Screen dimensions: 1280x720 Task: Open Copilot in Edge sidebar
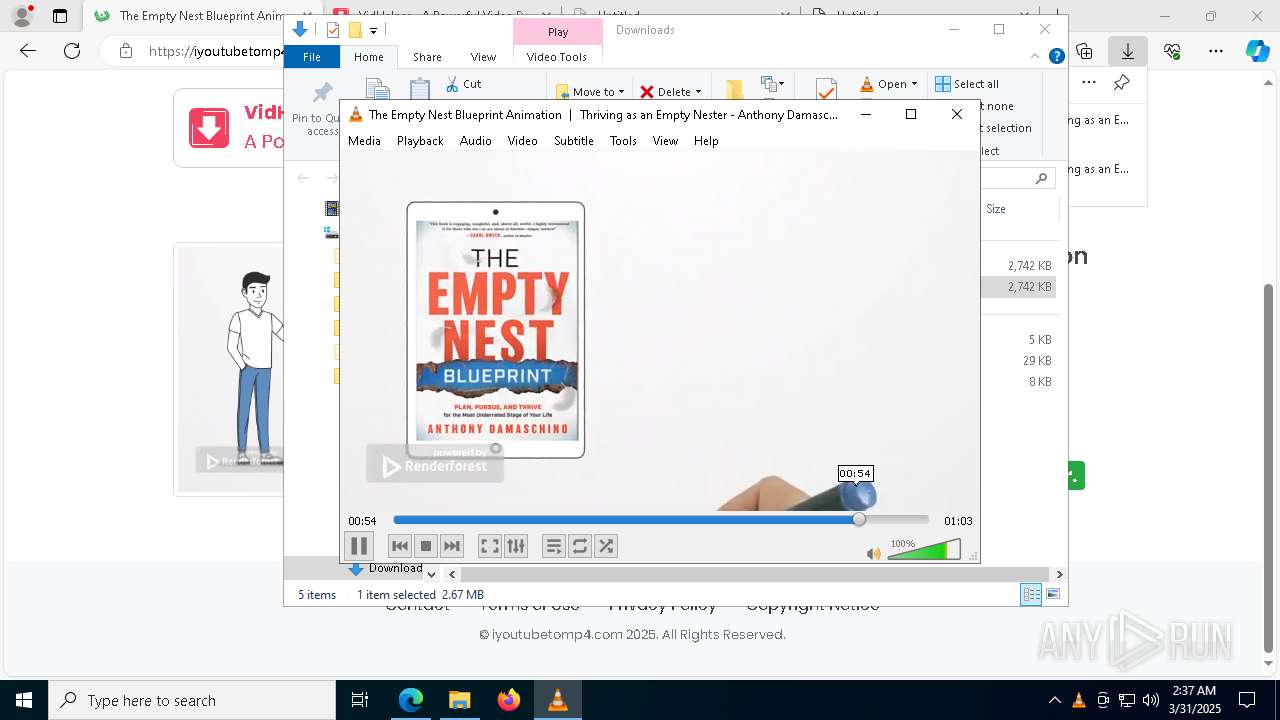[1258, 51]
